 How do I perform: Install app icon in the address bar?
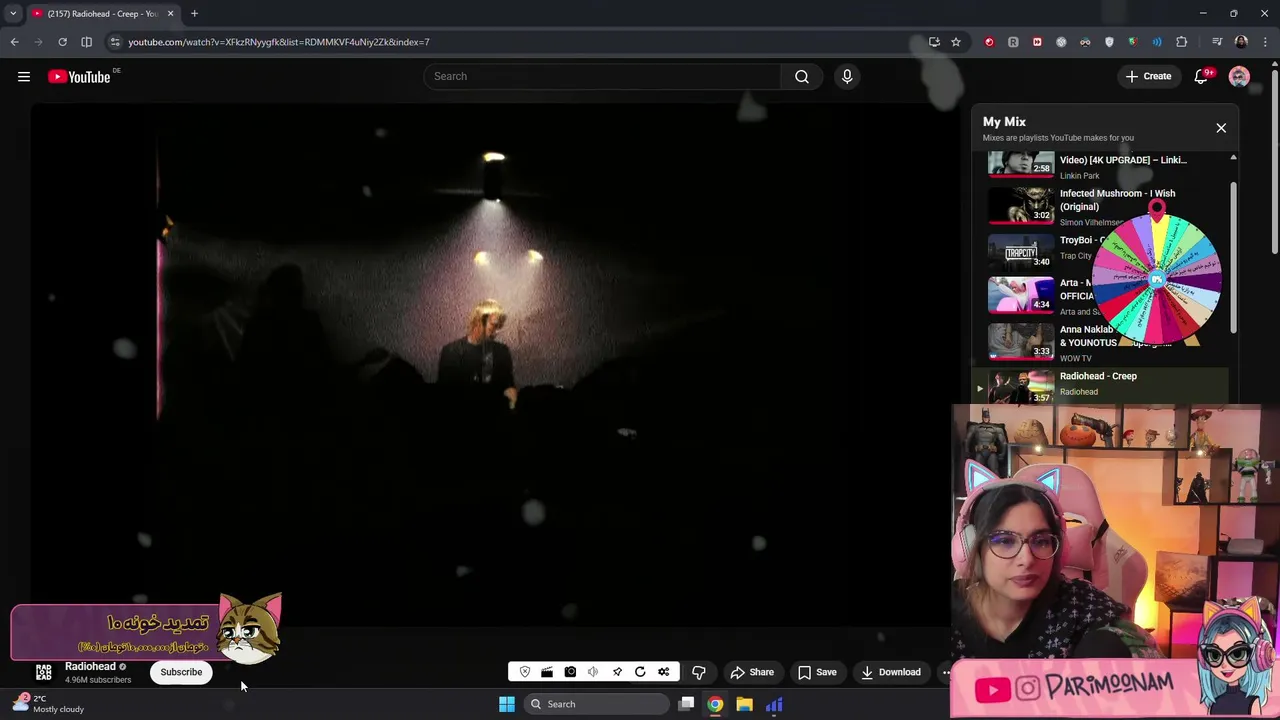(934, 42)
